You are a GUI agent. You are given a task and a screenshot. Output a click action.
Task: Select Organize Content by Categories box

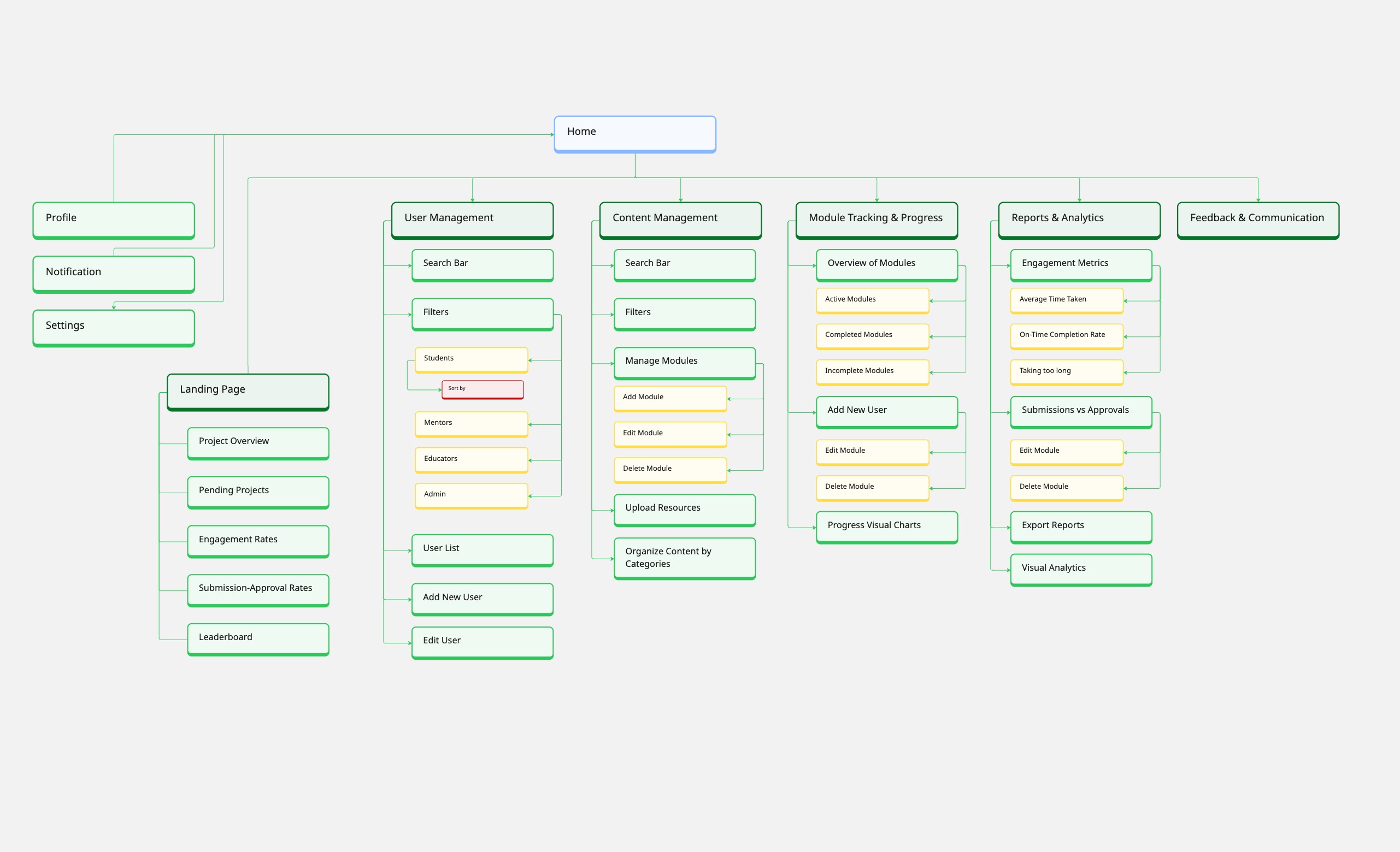pos(684,558)
